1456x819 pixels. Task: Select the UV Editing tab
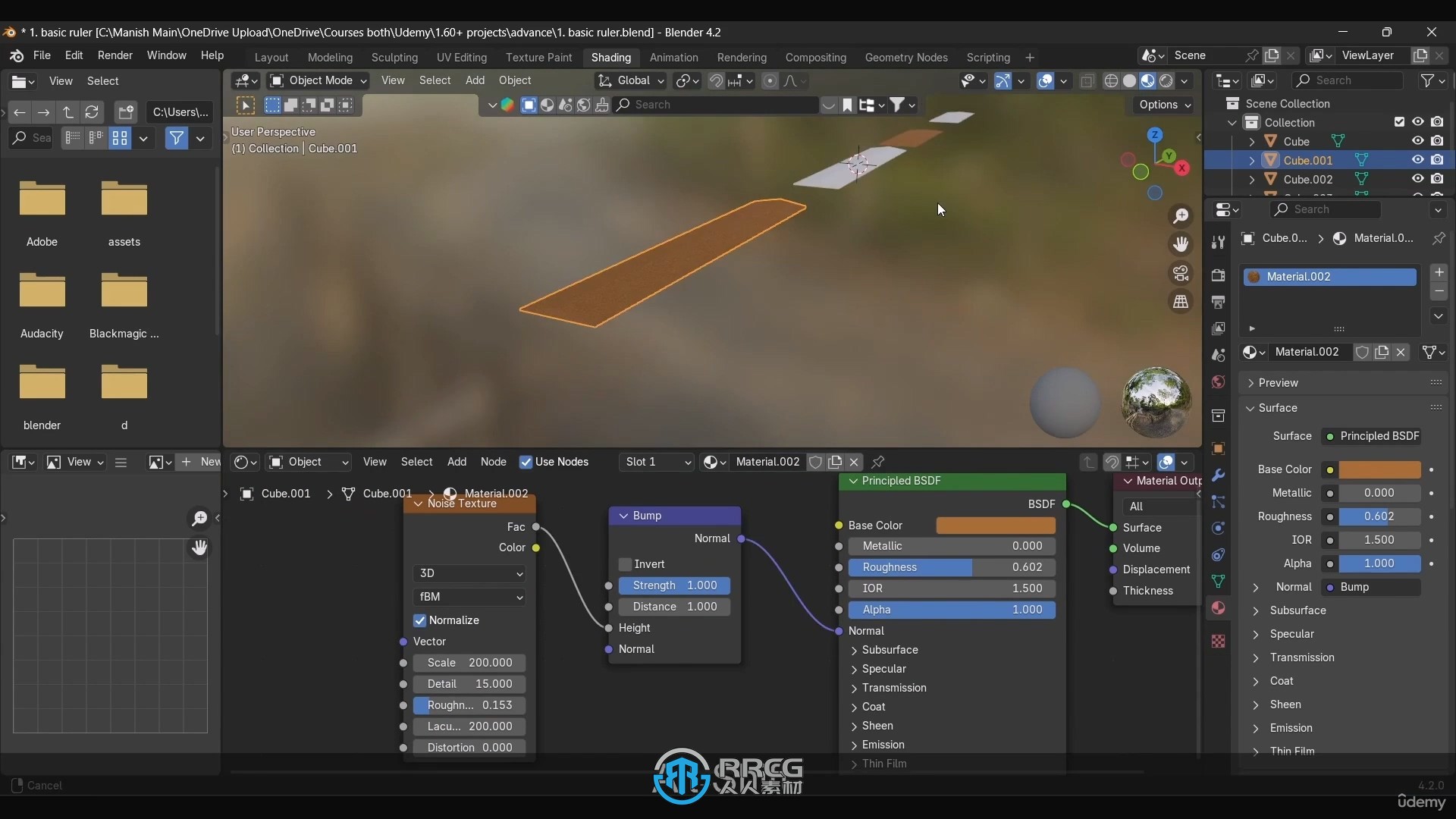coord(462,56)
